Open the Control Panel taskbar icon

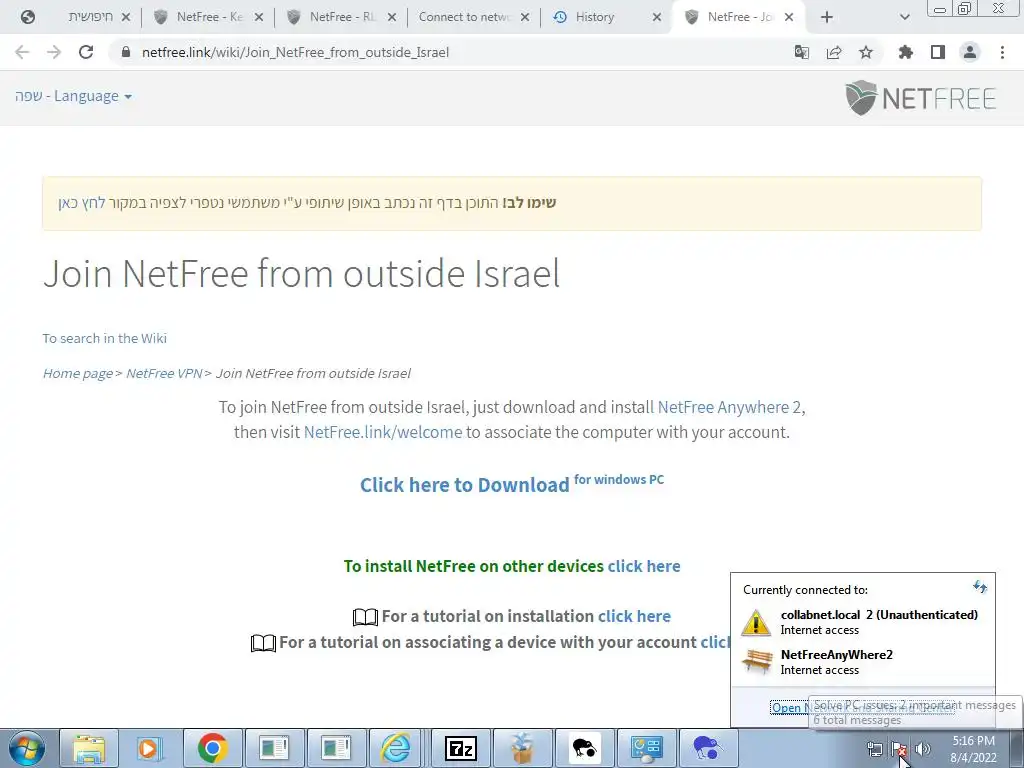[647, 748]
